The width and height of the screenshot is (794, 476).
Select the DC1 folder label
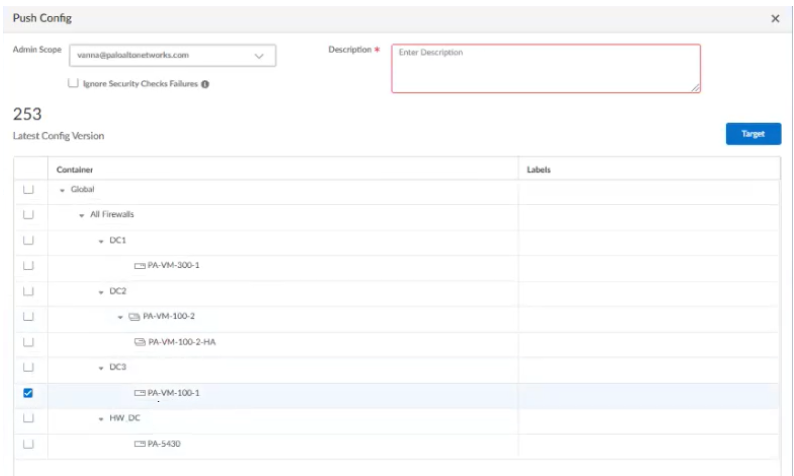point(117,240)
